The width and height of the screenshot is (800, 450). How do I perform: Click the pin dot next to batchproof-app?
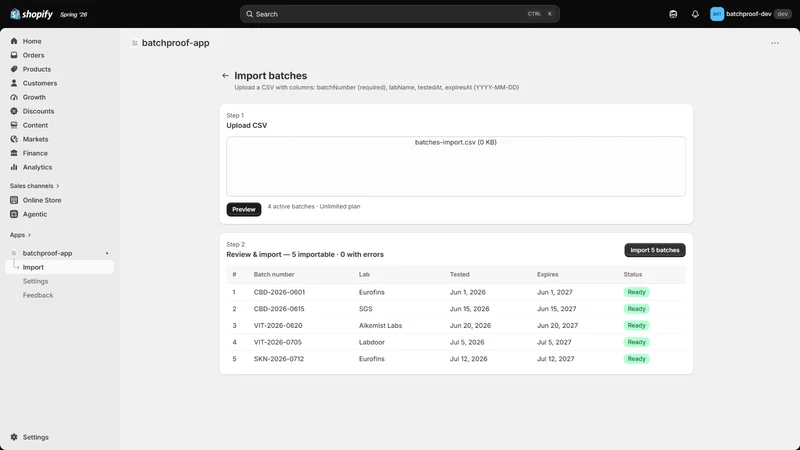107,253
